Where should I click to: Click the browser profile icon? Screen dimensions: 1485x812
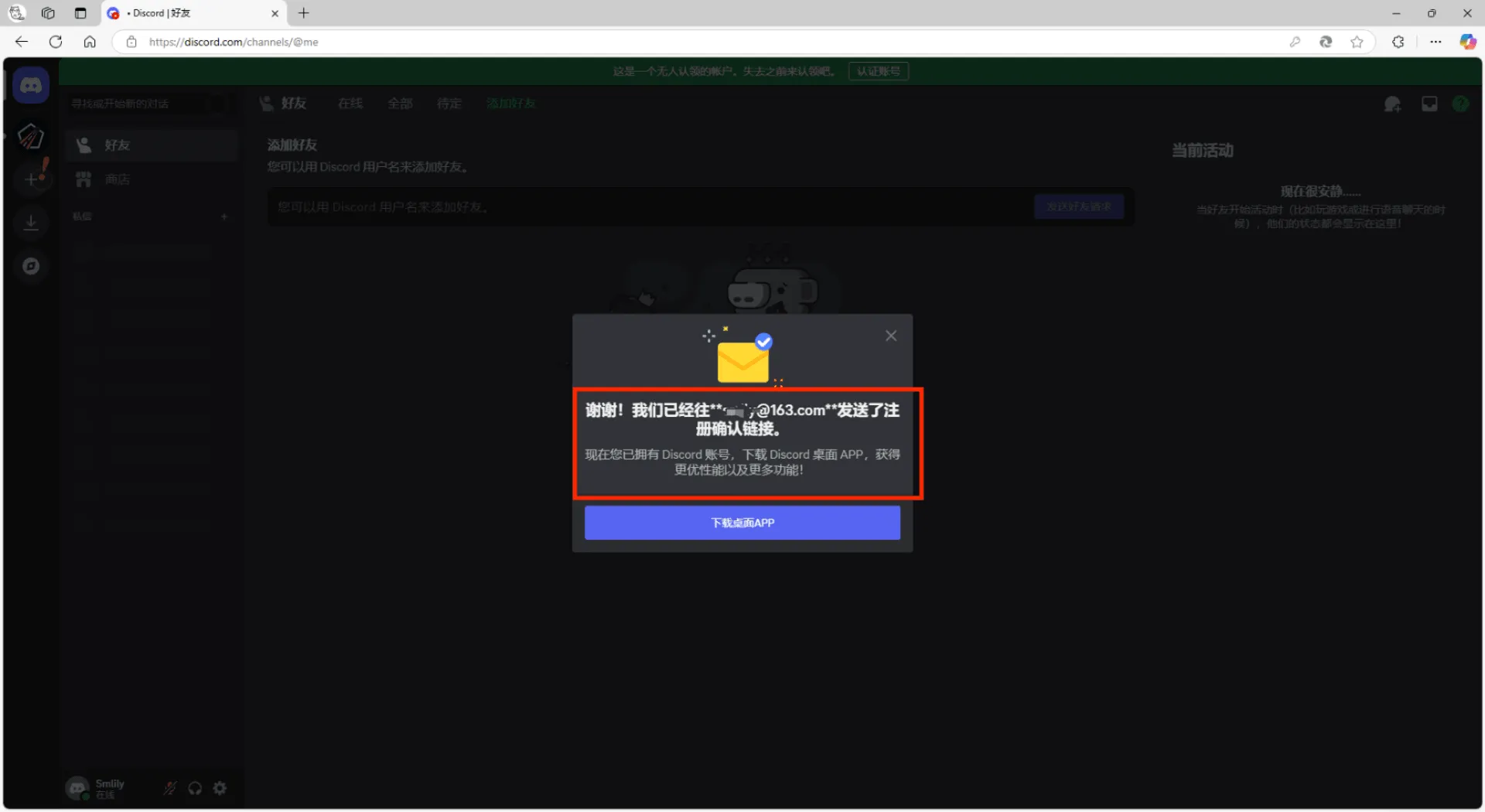pos(16,13)
